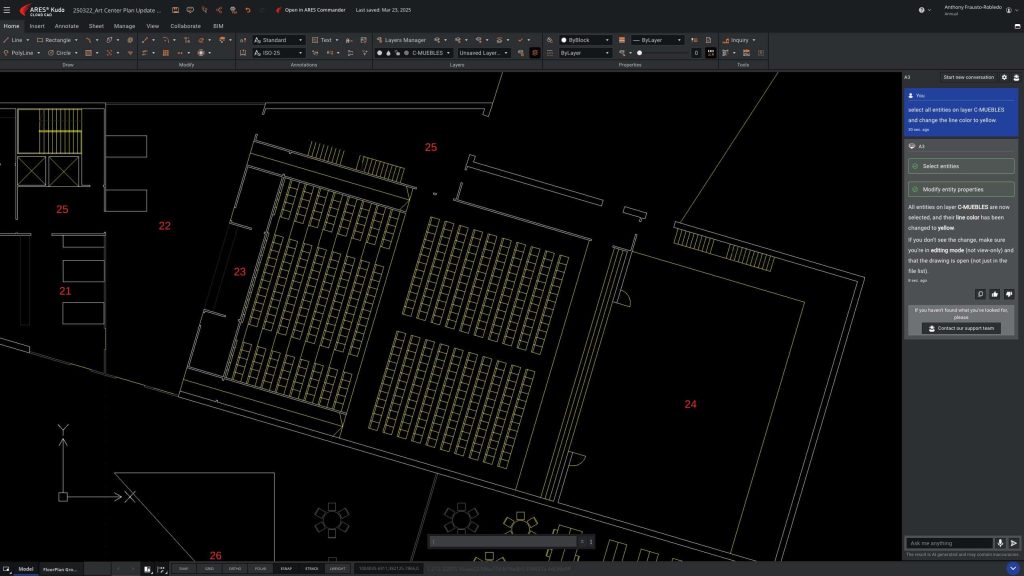Click the hatch pattern tool in Draw group
This screenshot has width=1024, height=576.
point(88,53)
